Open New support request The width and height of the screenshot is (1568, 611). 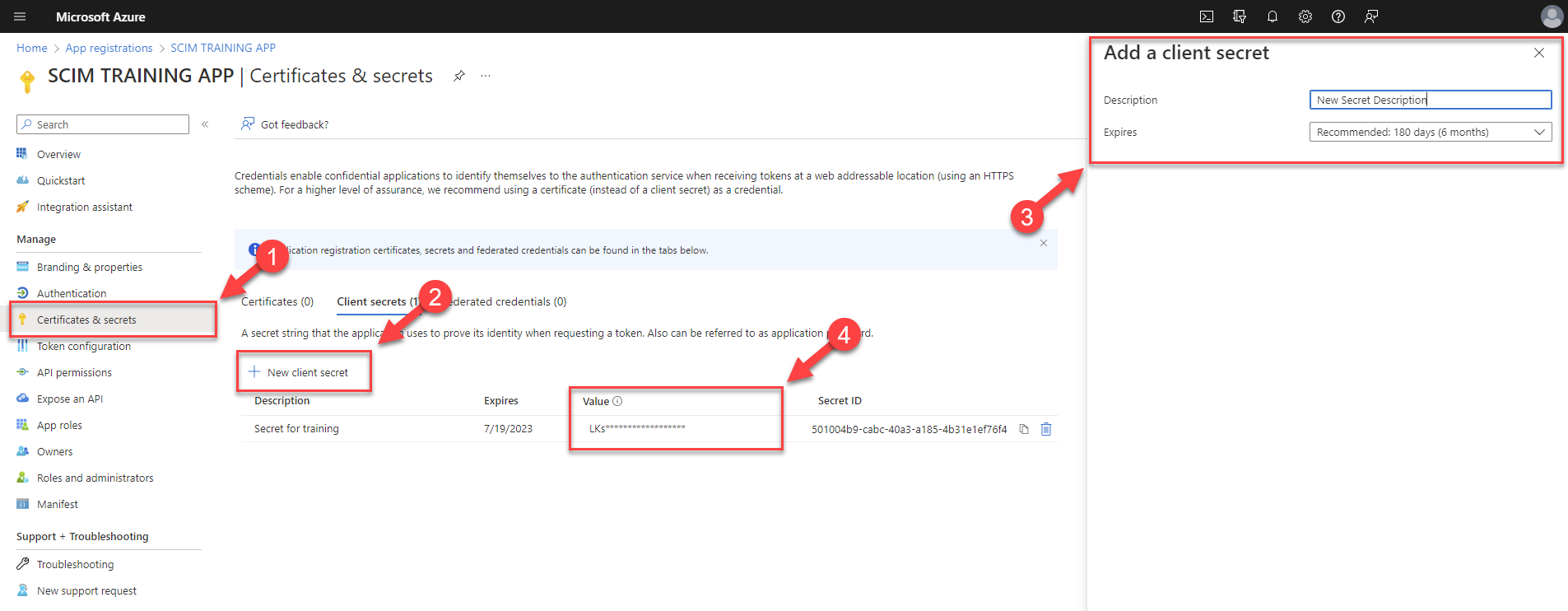[86, 590]
